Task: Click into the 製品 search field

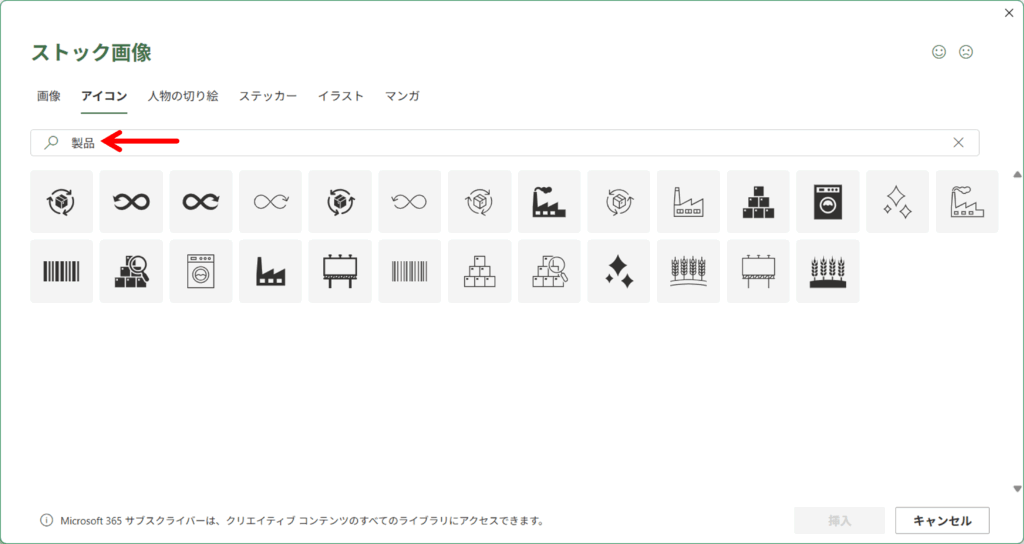Action: (x=500, y=143)
